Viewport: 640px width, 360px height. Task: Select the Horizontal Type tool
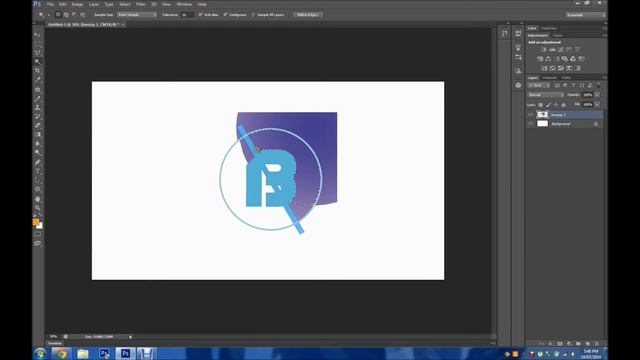[x=38, y=171]
